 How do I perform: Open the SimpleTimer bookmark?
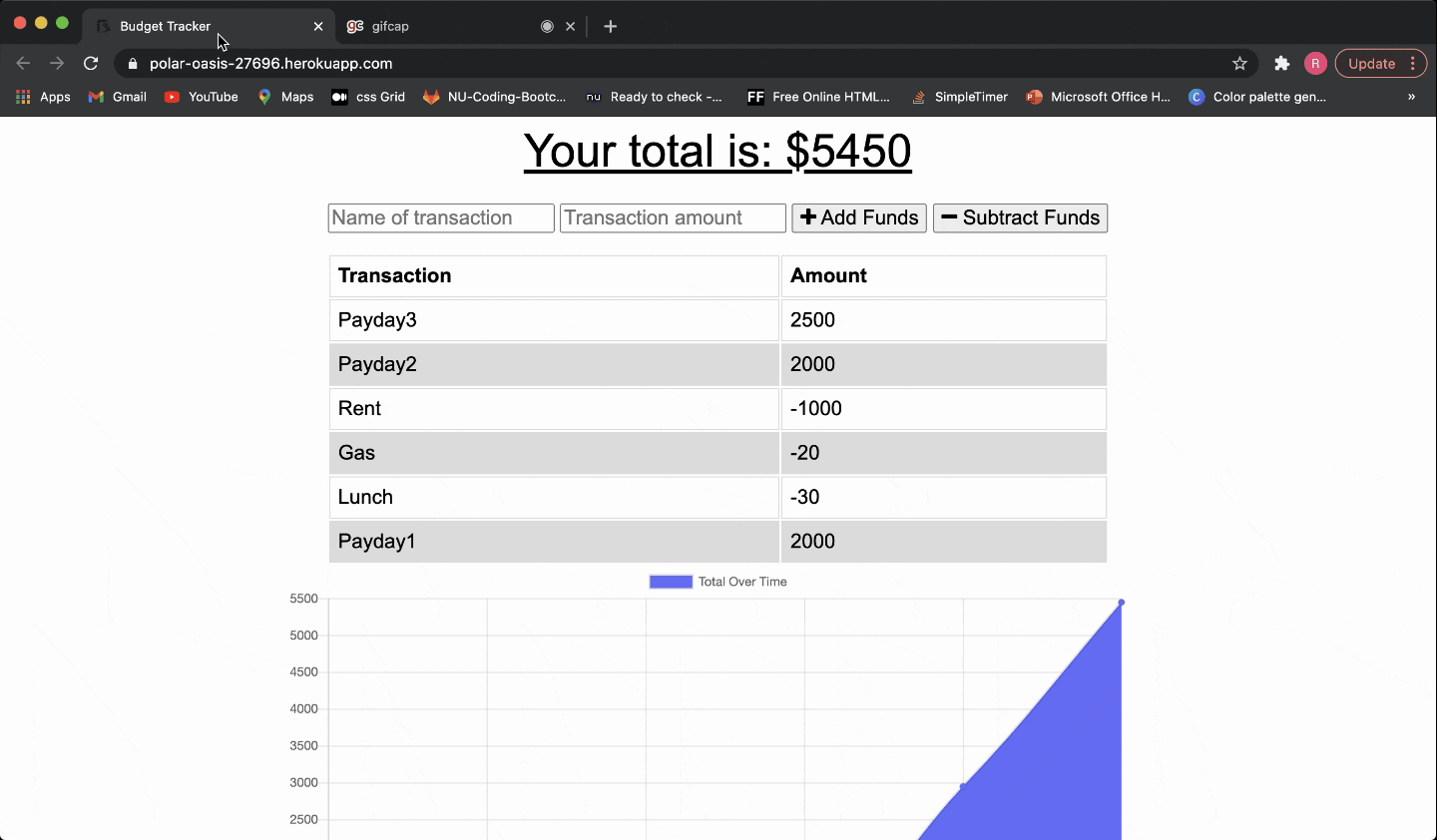click(x=959, y=97)
